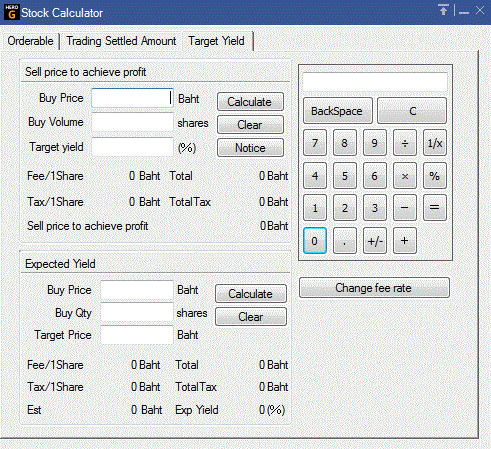Click the calculator display field
Screen dimensions: 491x449
(x=375, y=82)
